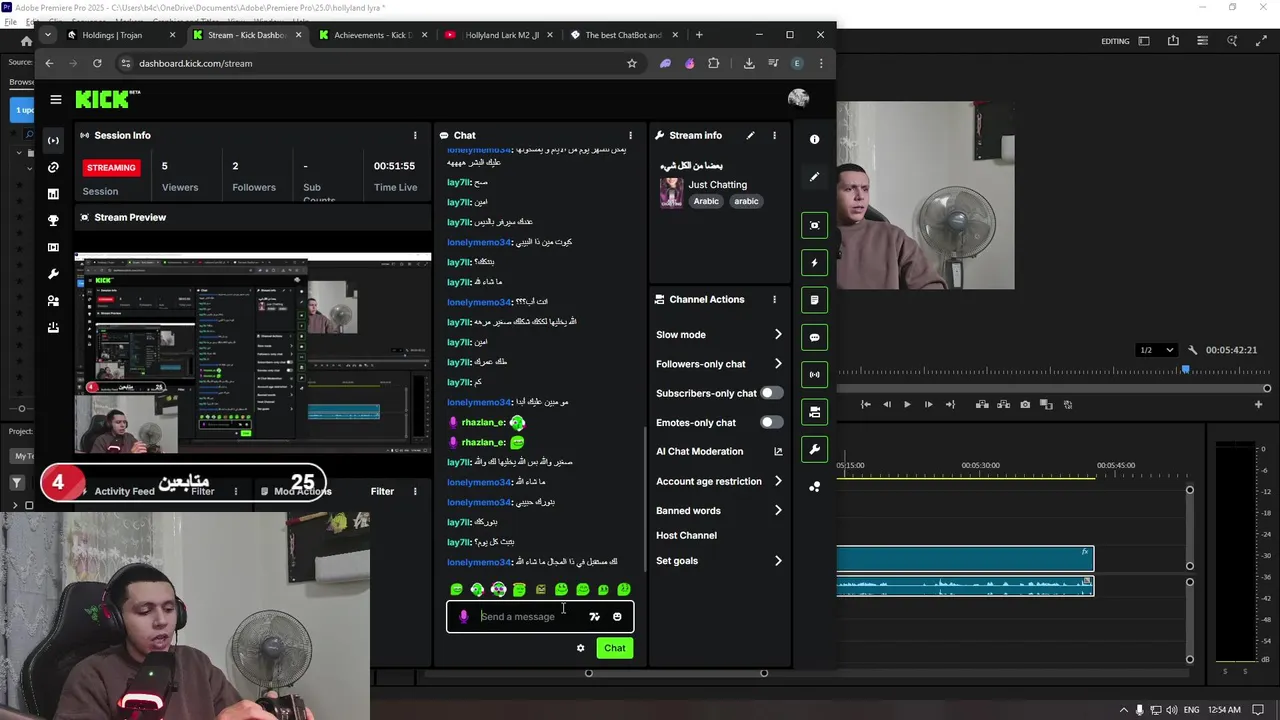Screen dimensions: 1280x720
Task: Toggle Subscribers-only chat switch
Action: pos(771,393)
